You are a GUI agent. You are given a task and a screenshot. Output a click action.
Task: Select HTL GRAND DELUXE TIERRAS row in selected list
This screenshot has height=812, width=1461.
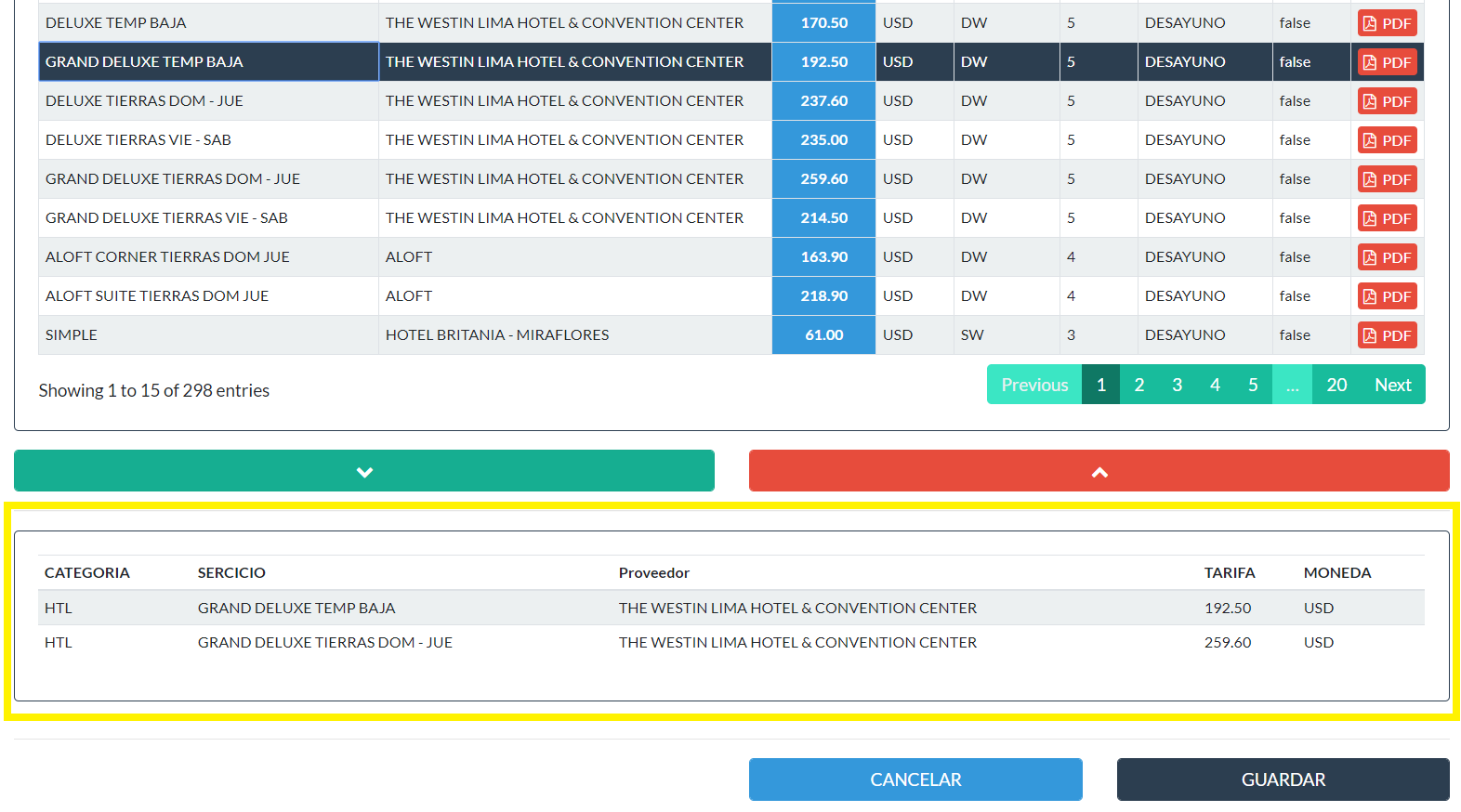[x=325, y=643]
